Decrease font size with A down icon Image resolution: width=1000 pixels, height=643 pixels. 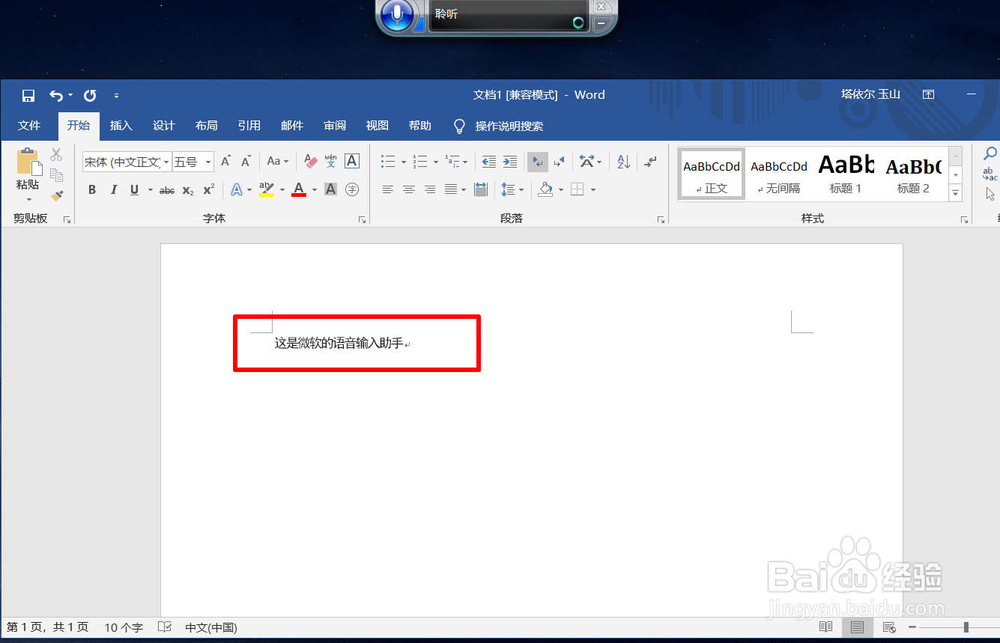point(246,161)
